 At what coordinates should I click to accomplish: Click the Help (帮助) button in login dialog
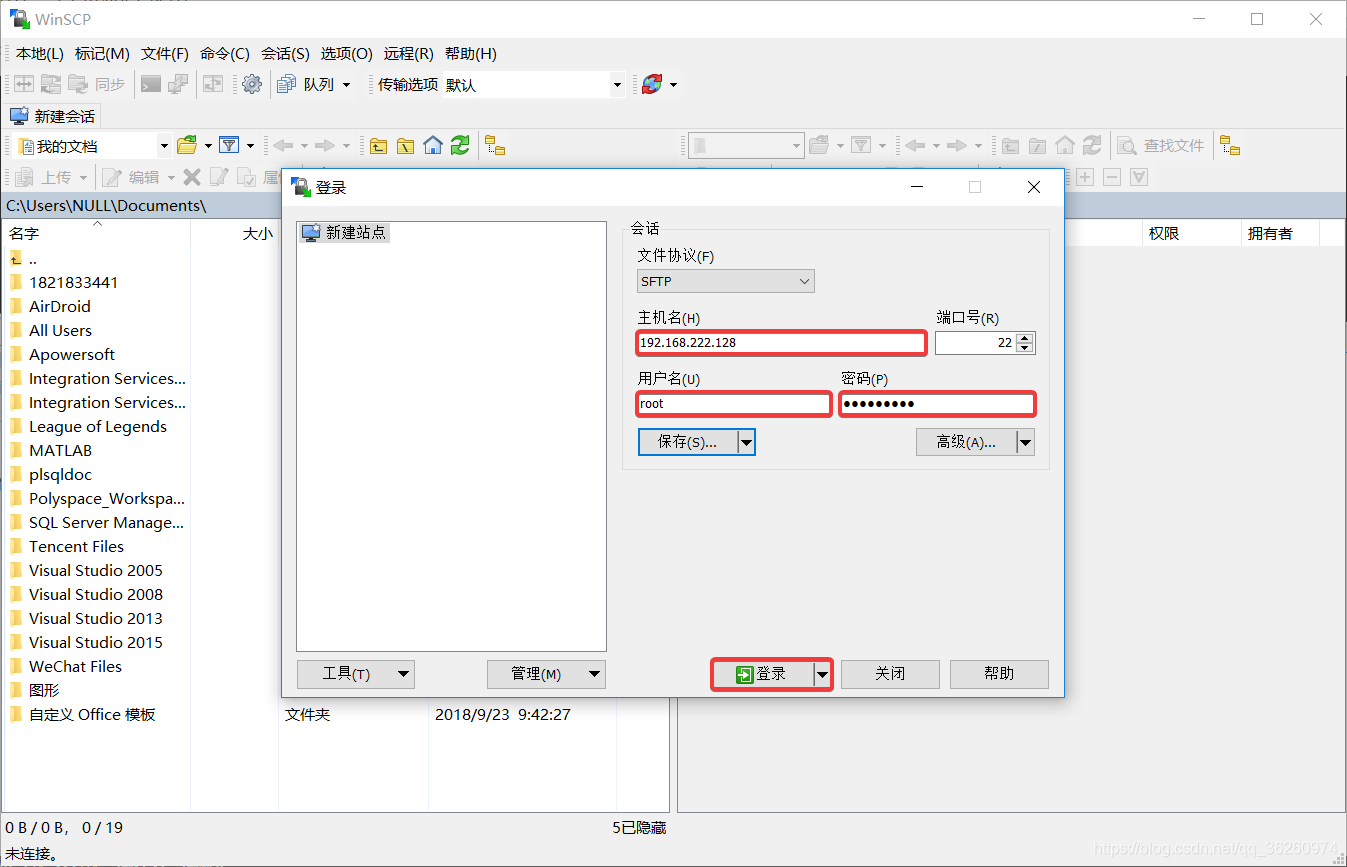point(999,674)
